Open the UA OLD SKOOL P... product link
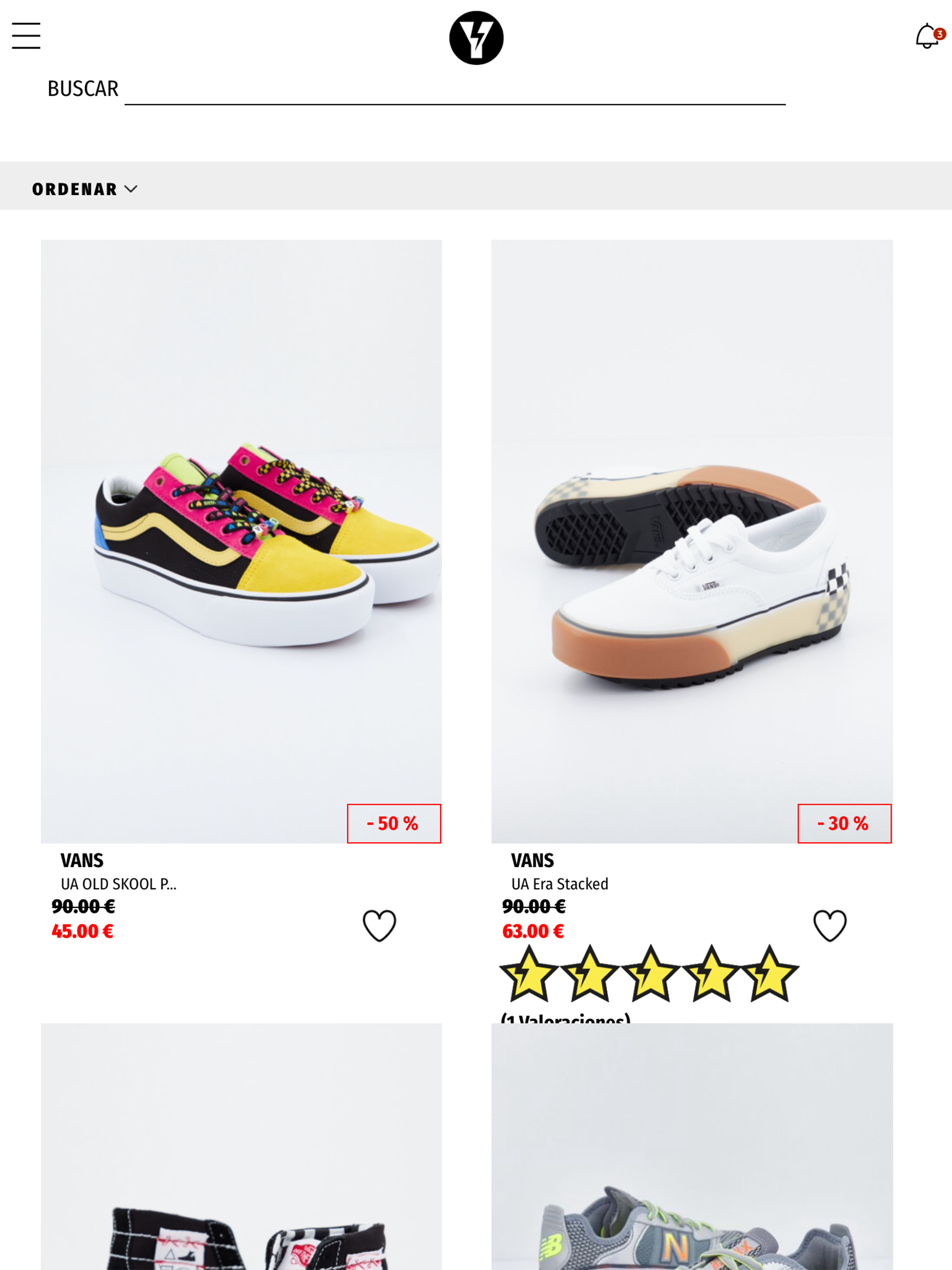This screenshot has height=1270, width=952. click(x=119, y=884)
